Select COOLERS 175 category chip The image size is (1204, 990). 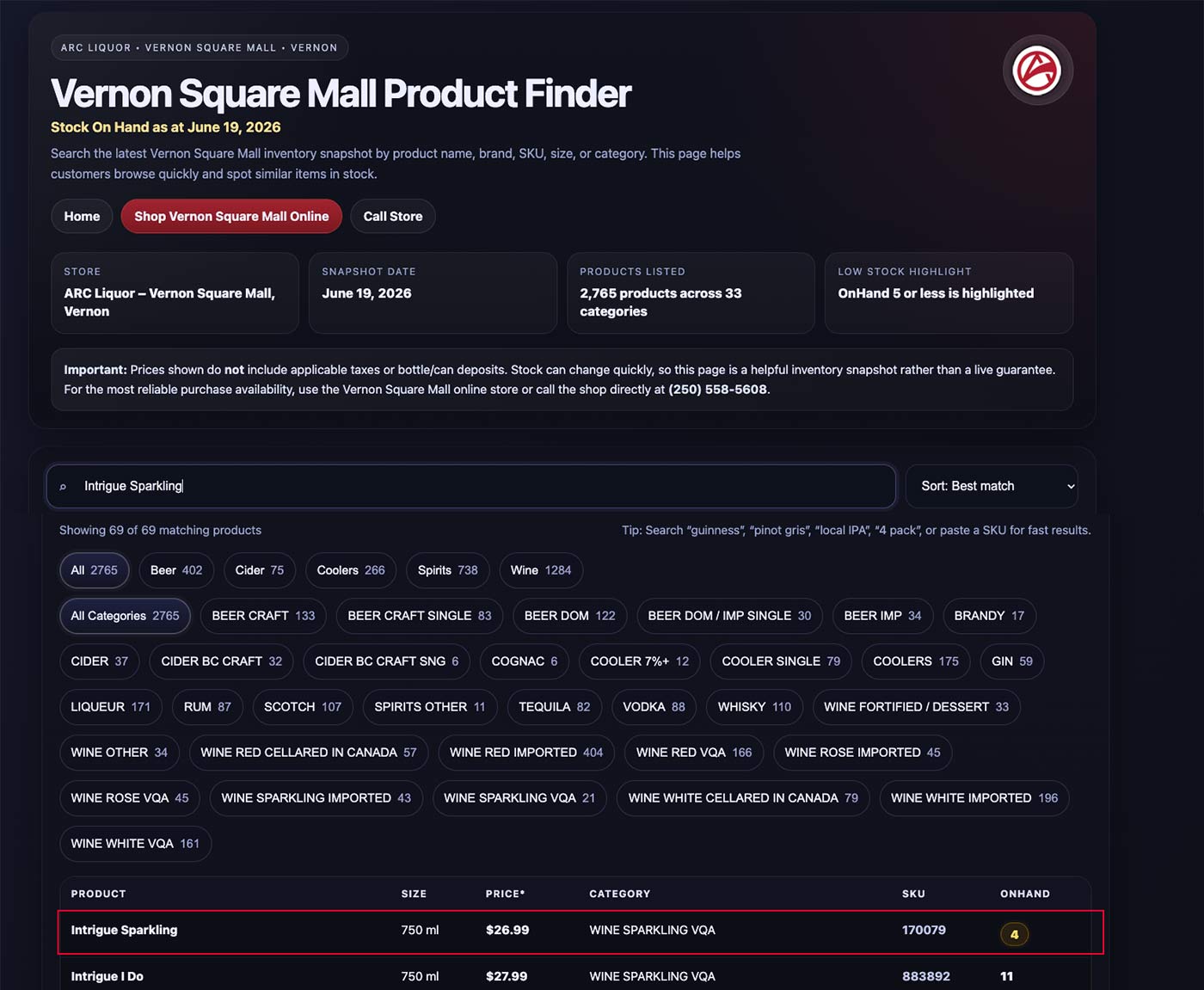point(916,661)
